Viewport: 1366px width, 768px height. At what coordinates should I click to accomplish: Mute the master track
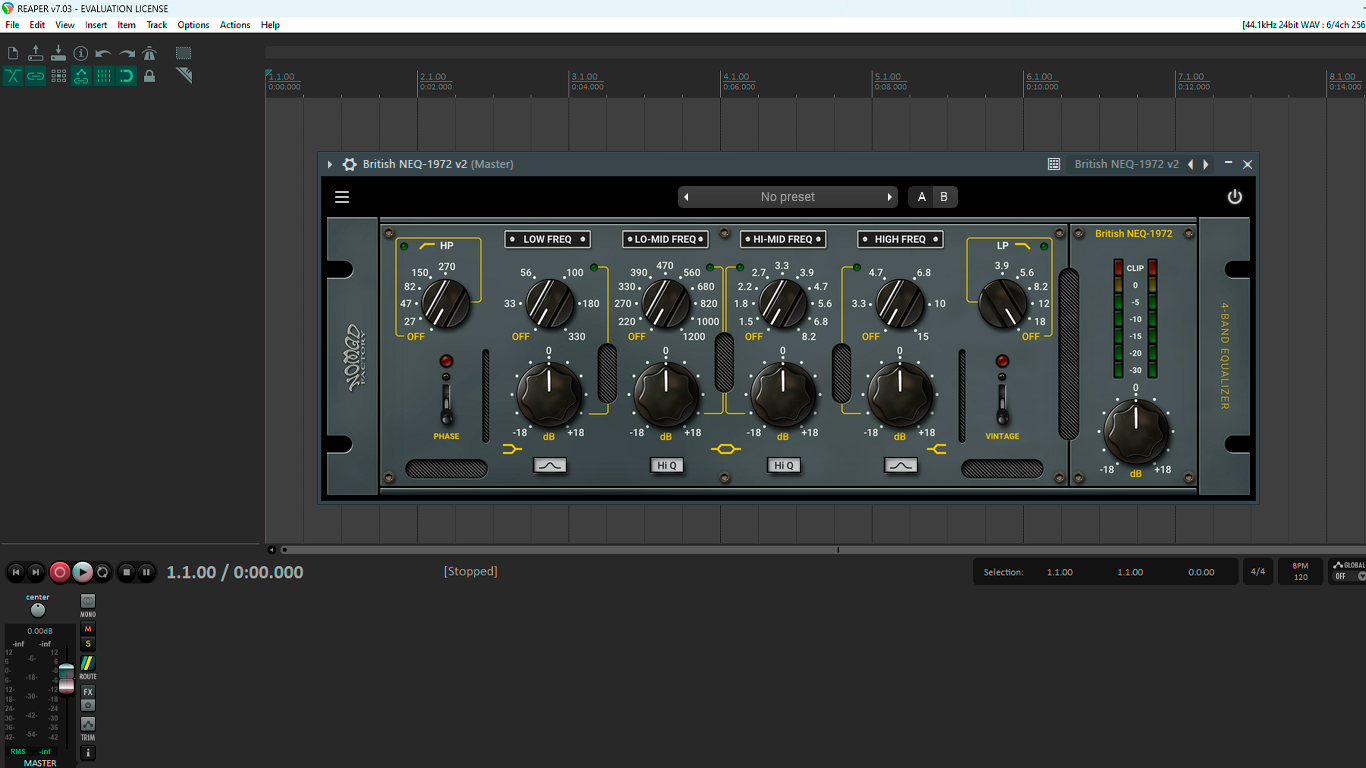click(88, 629)
